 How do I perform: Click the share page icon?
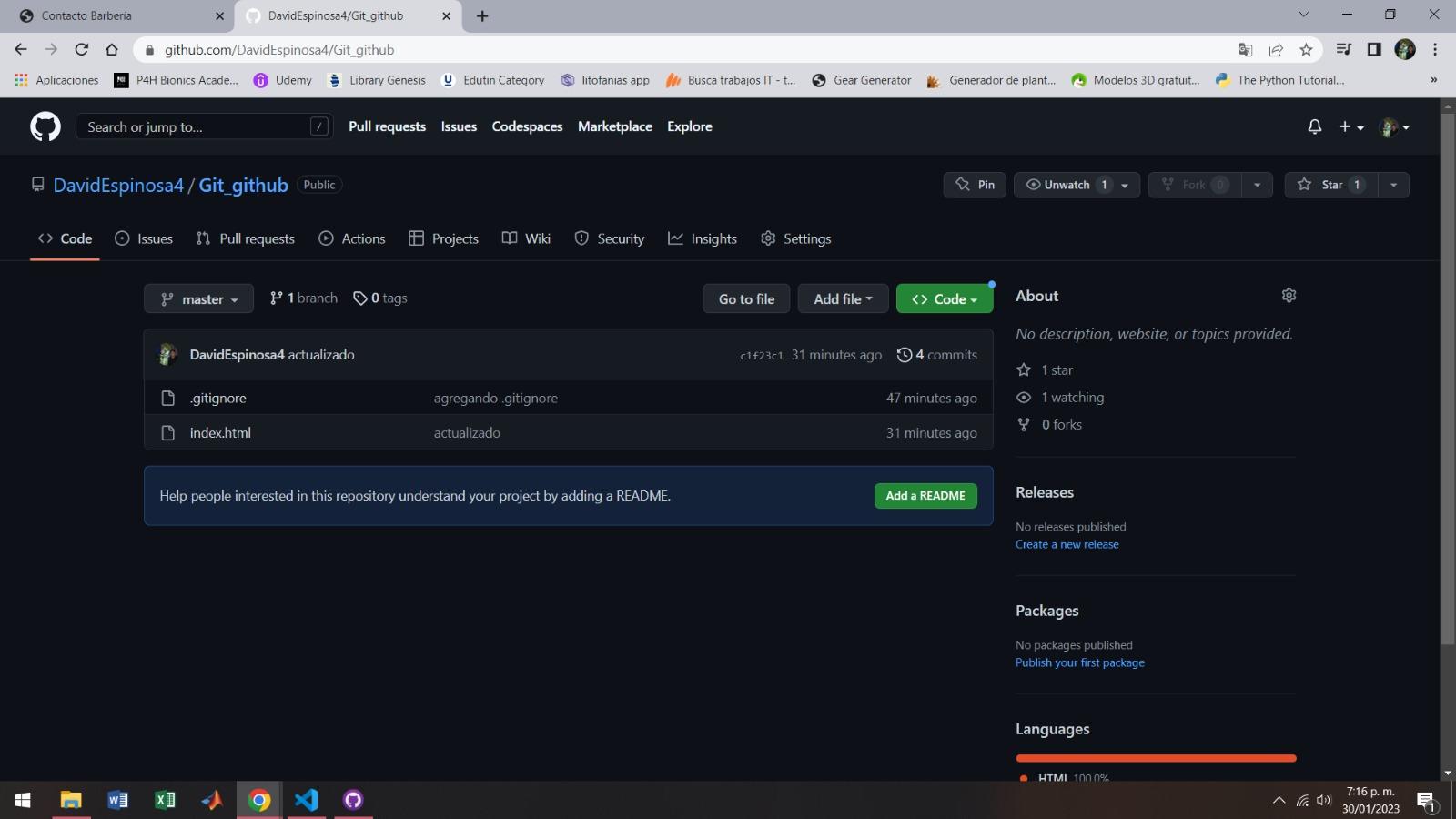pos(1276,49)
